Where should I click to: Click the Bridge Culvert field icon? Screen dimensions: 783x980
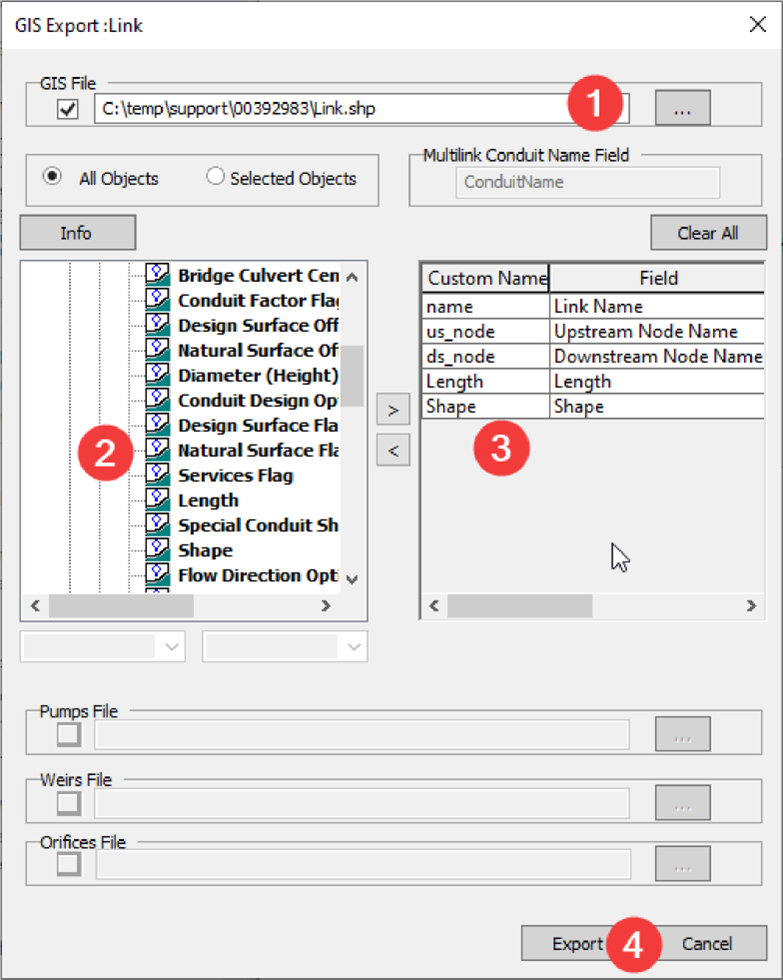click(157, 274)
